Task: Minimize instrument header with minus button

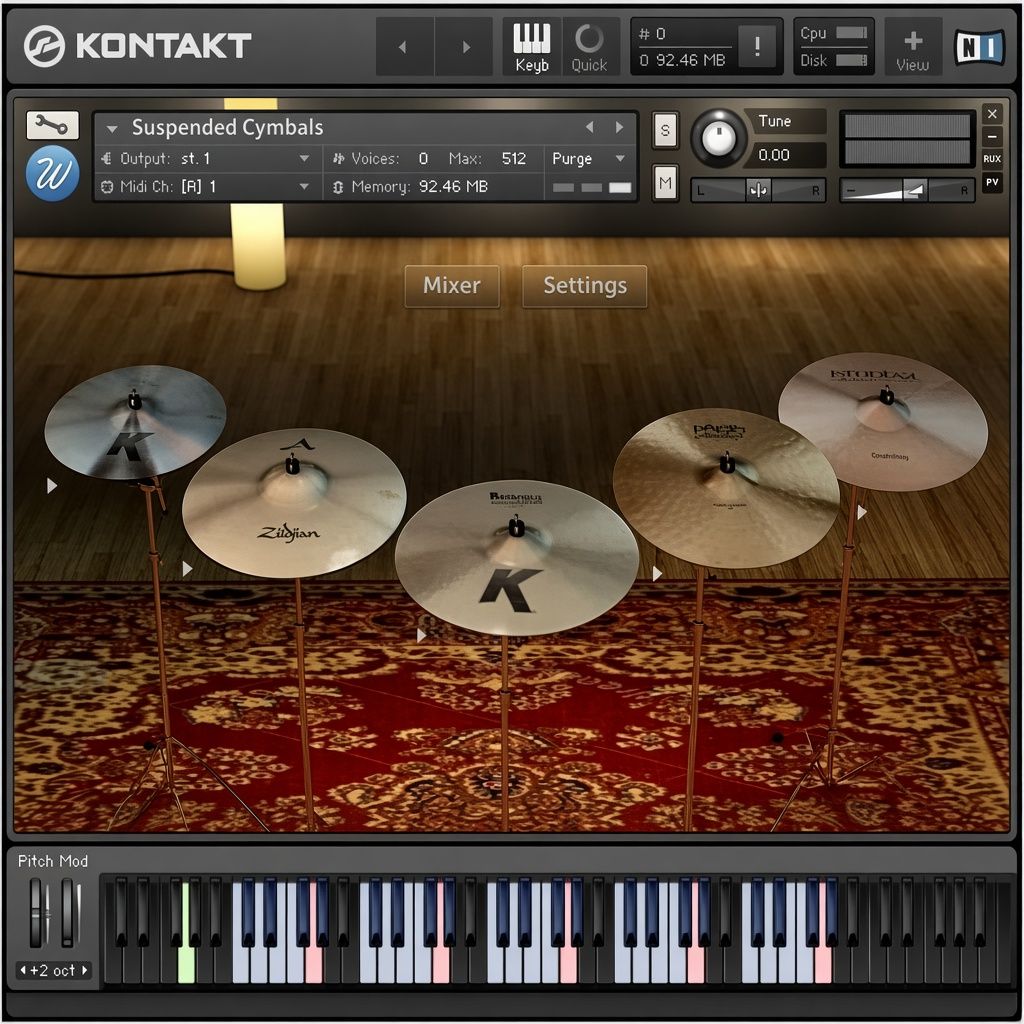Action: [992, 136]
